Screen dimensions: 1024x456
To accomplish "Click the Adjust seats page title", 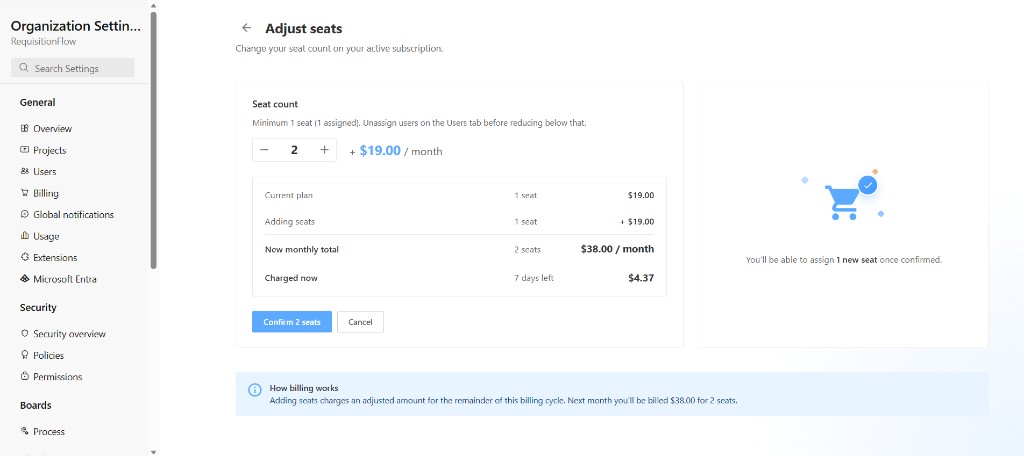I will (304, 28).
